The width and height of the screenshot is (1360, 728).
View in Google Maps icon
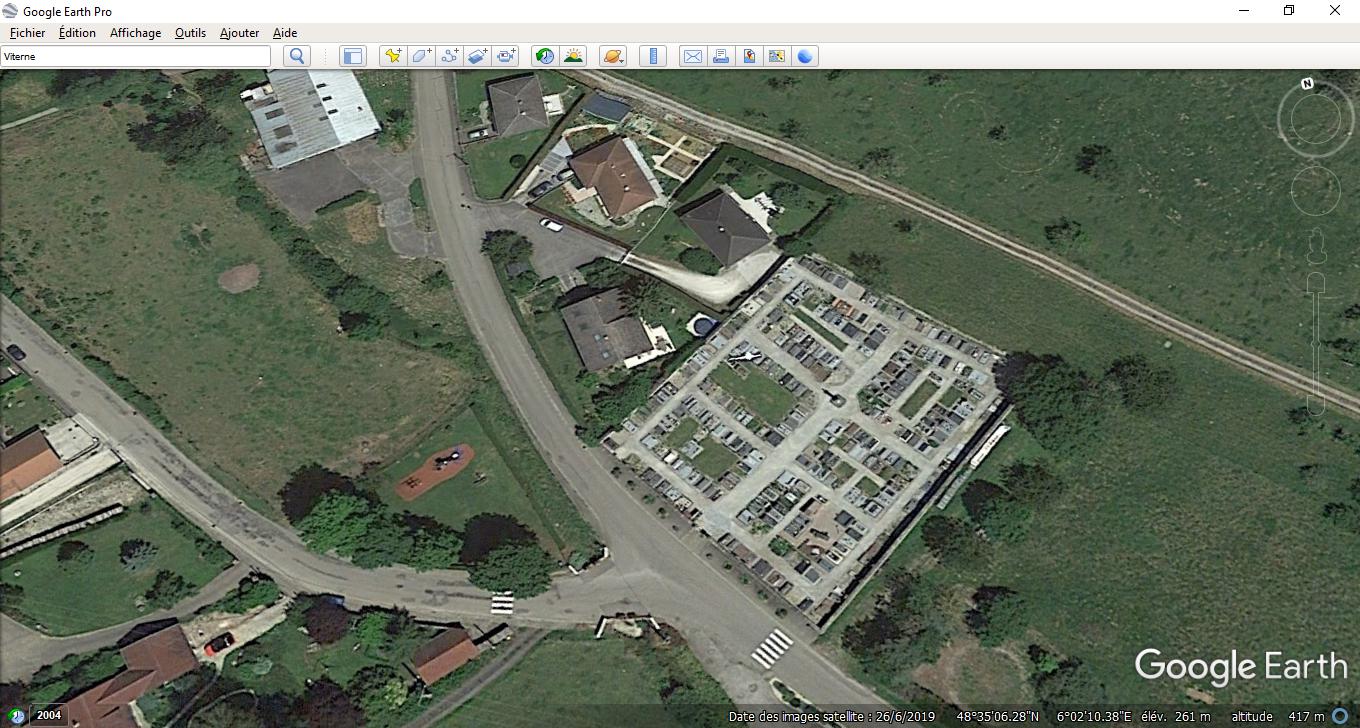tap(776, 56)
